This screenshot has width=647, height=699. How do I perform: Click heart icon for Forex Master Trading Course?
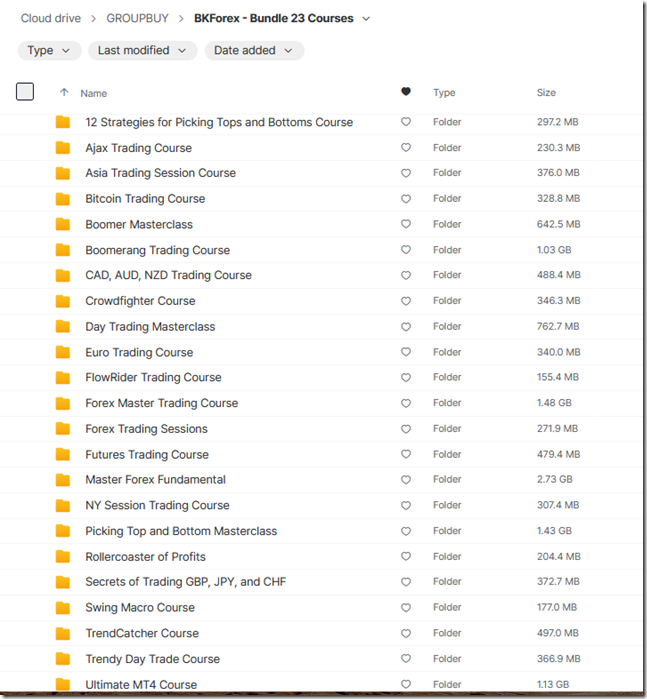point(406,403)
